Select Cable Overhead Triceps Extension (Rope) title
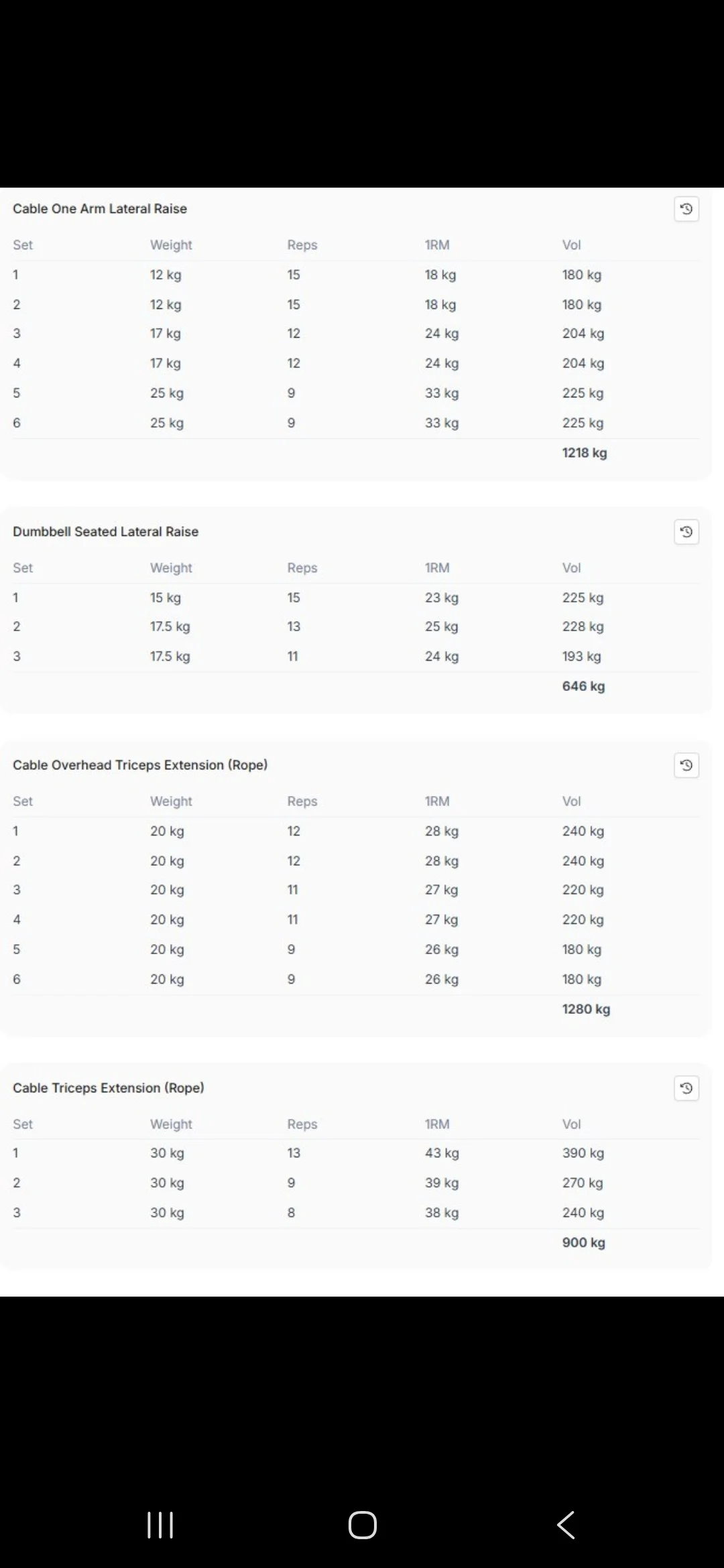This screenshot has height=1568, width=724. pyautogui.click(x=140, y=765)
